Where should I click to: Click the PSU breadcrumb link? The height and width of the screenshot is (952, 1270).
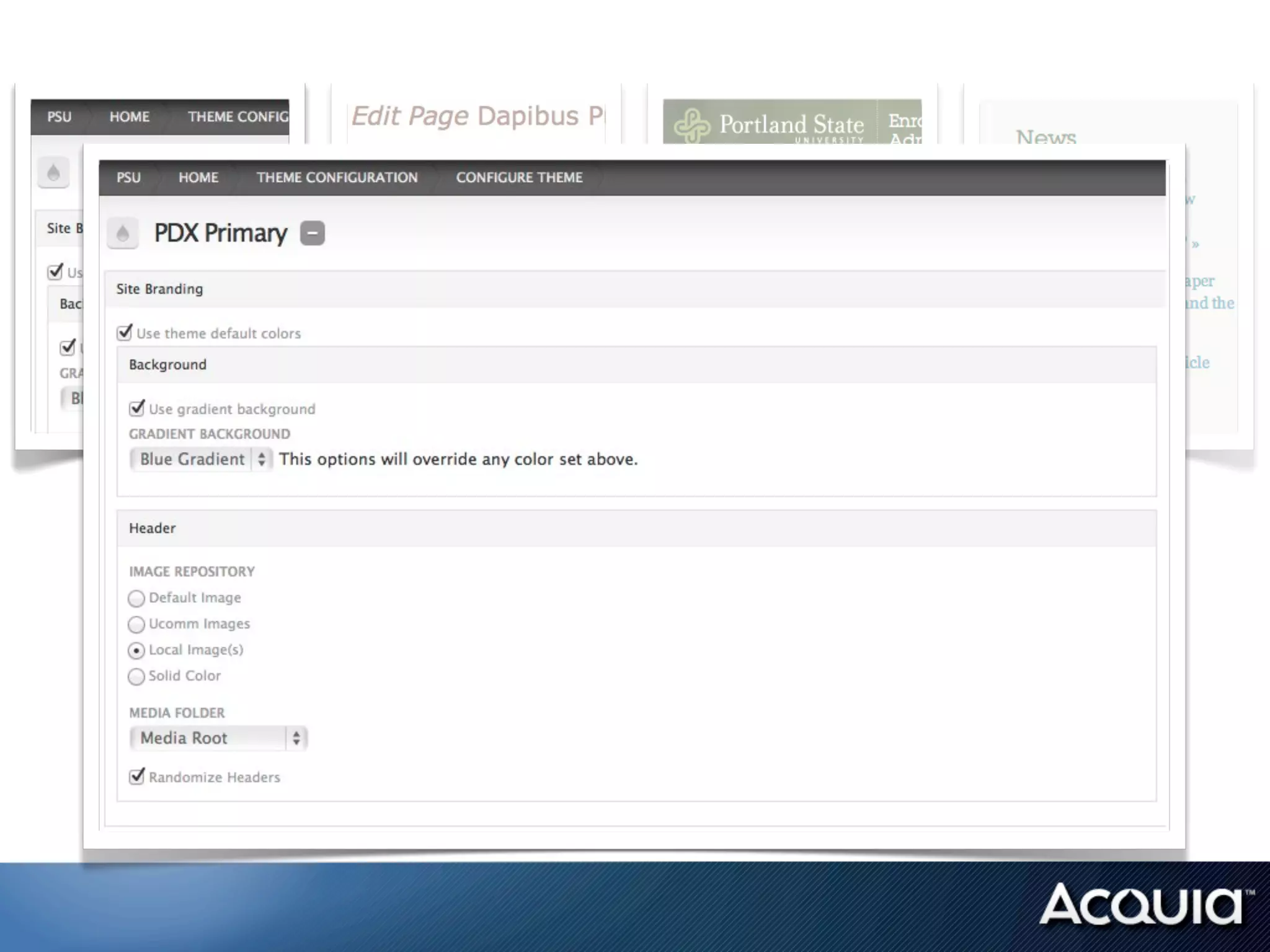(x=128, y=178)
